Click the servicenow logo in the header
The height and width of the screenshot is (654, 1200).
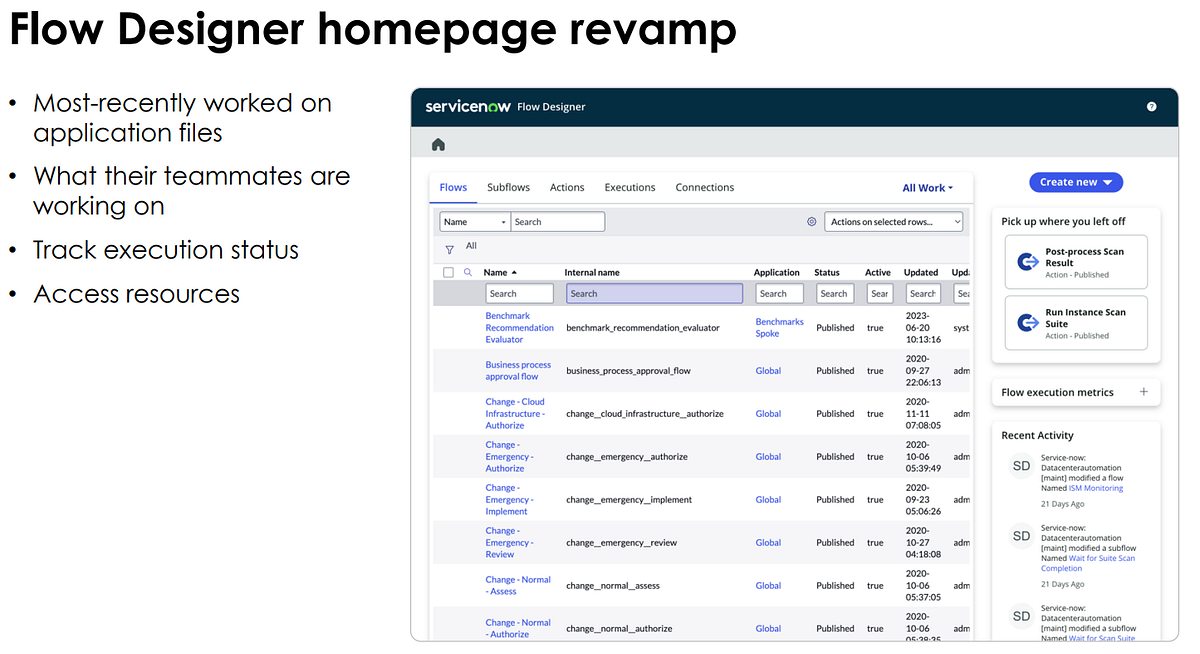[x=467, y=106]
